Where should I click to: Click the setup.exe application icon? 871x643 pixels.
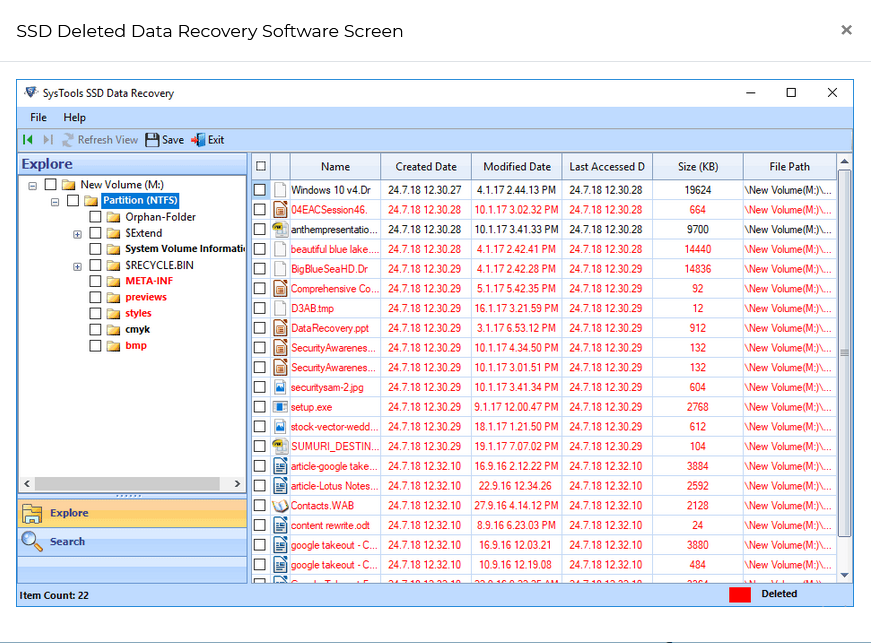281,407
